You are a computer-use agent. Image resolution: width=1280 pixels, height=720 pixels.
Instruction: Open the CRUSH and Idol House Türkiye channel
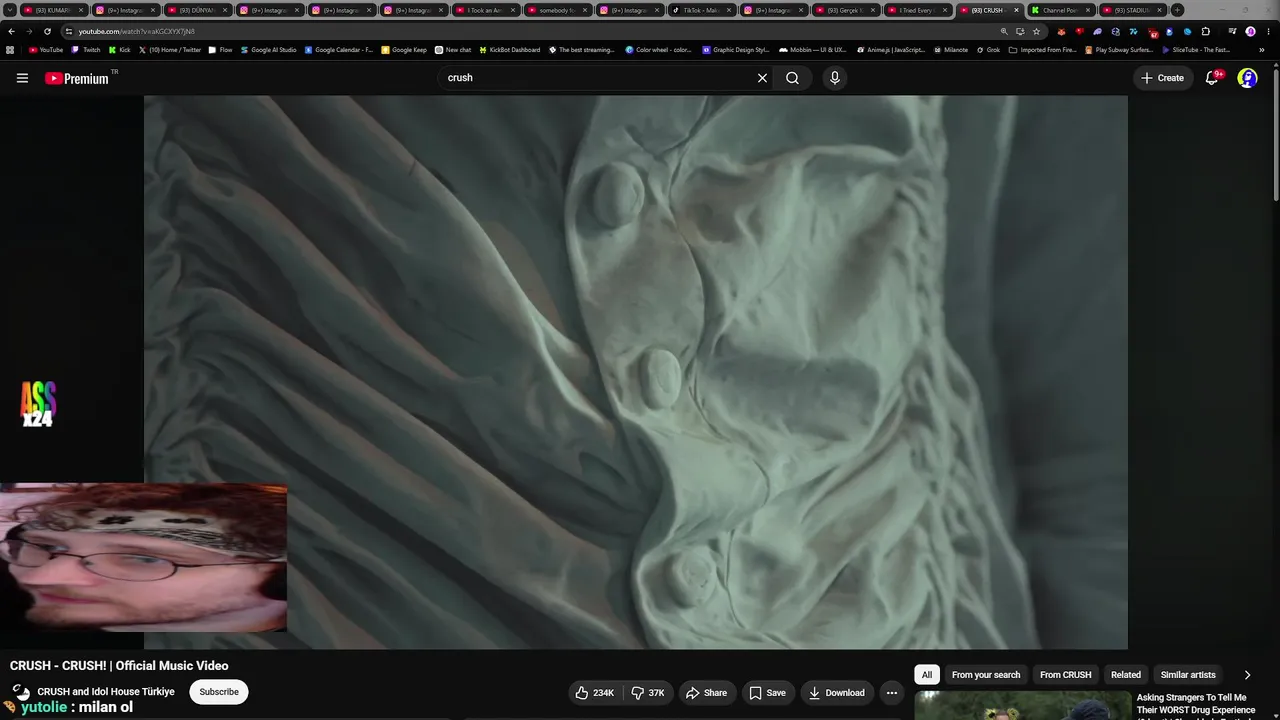106,692
